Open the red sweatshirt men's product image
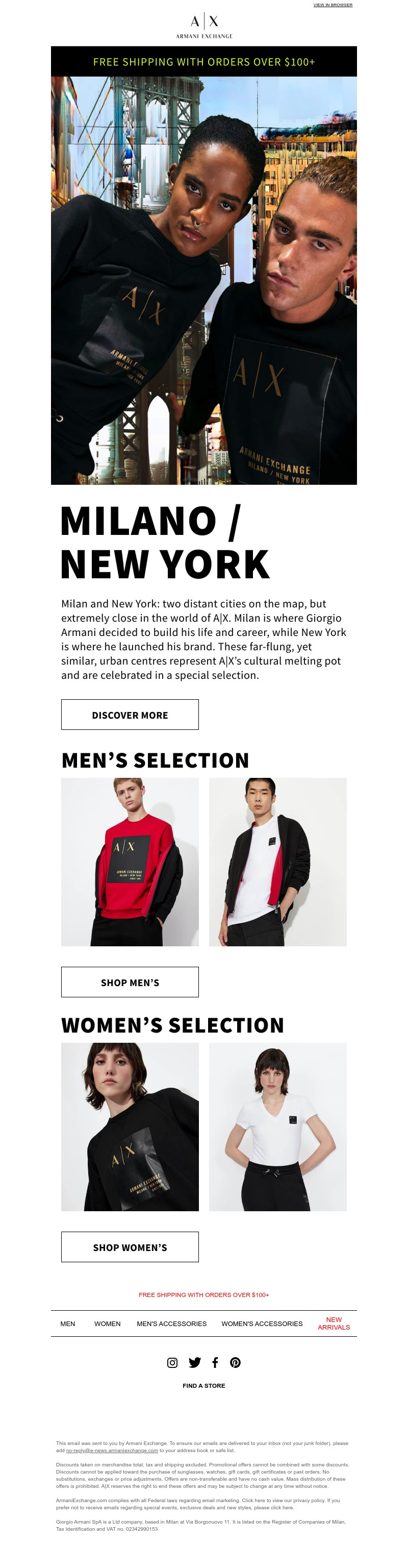408x1568 pixels. [130, 861]
